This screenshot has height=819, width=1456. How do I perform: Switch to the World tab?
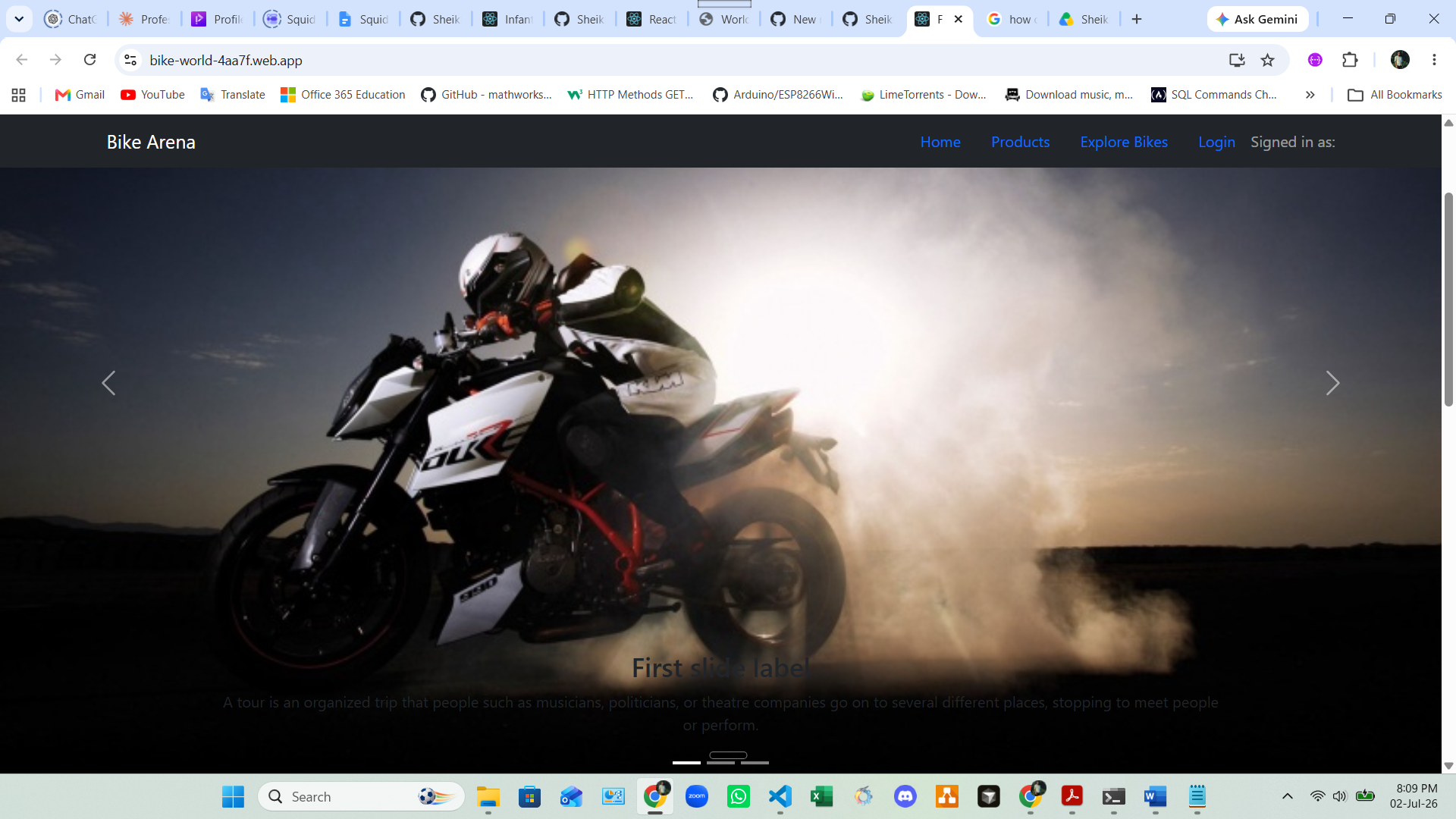(723, 19)
